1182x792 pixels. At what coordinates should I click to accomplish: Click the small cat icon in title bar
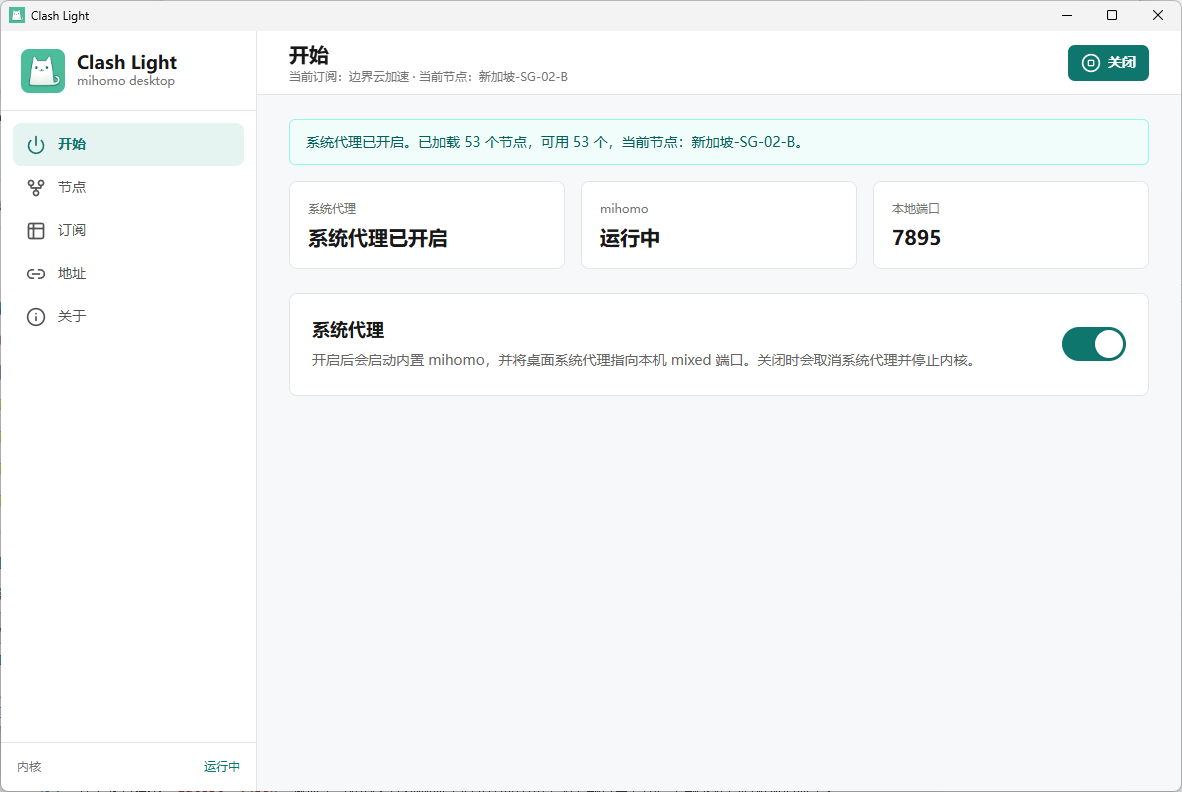click(17, 15)
